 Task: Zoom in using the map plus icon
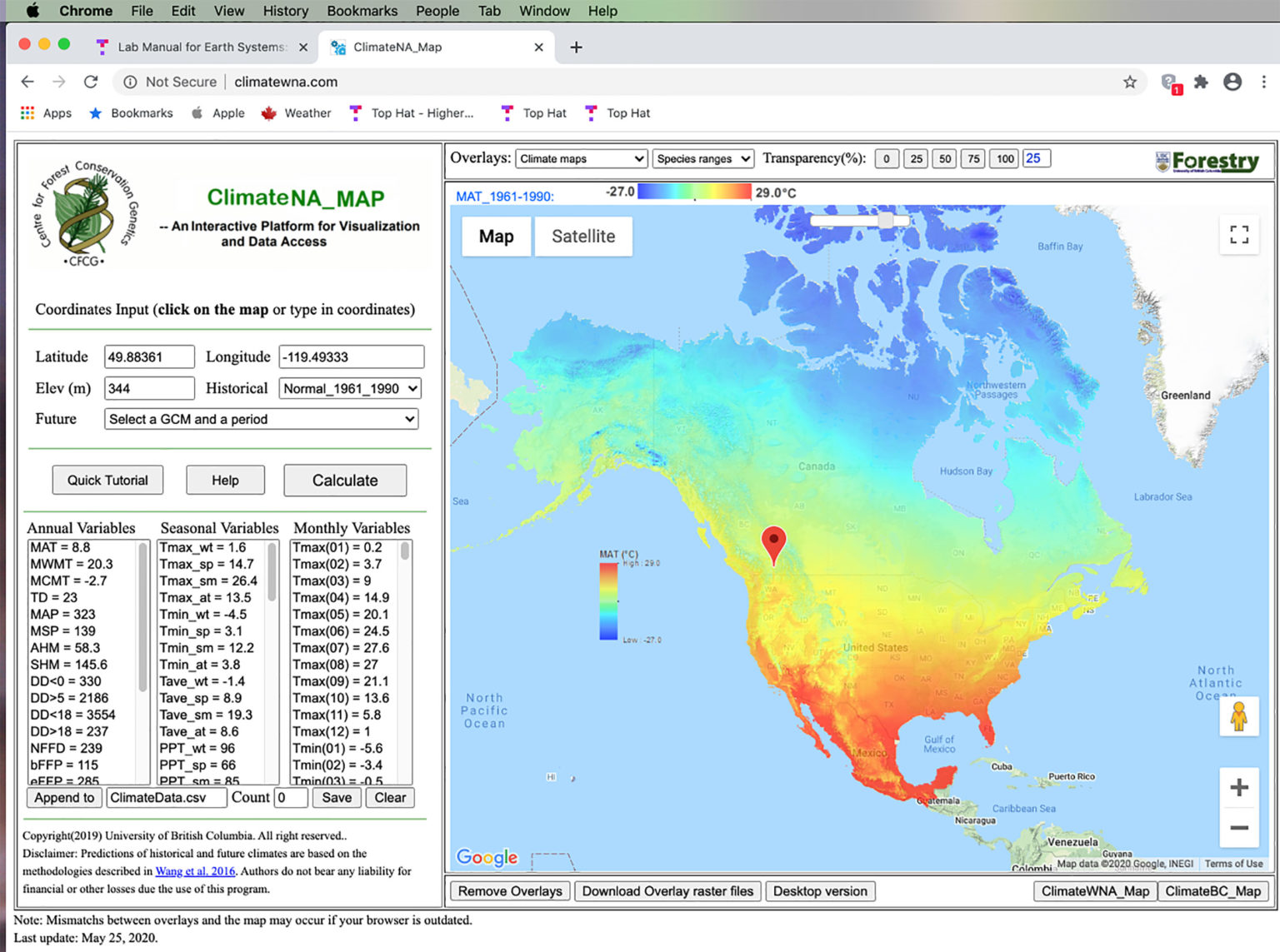click(1239, 786)
